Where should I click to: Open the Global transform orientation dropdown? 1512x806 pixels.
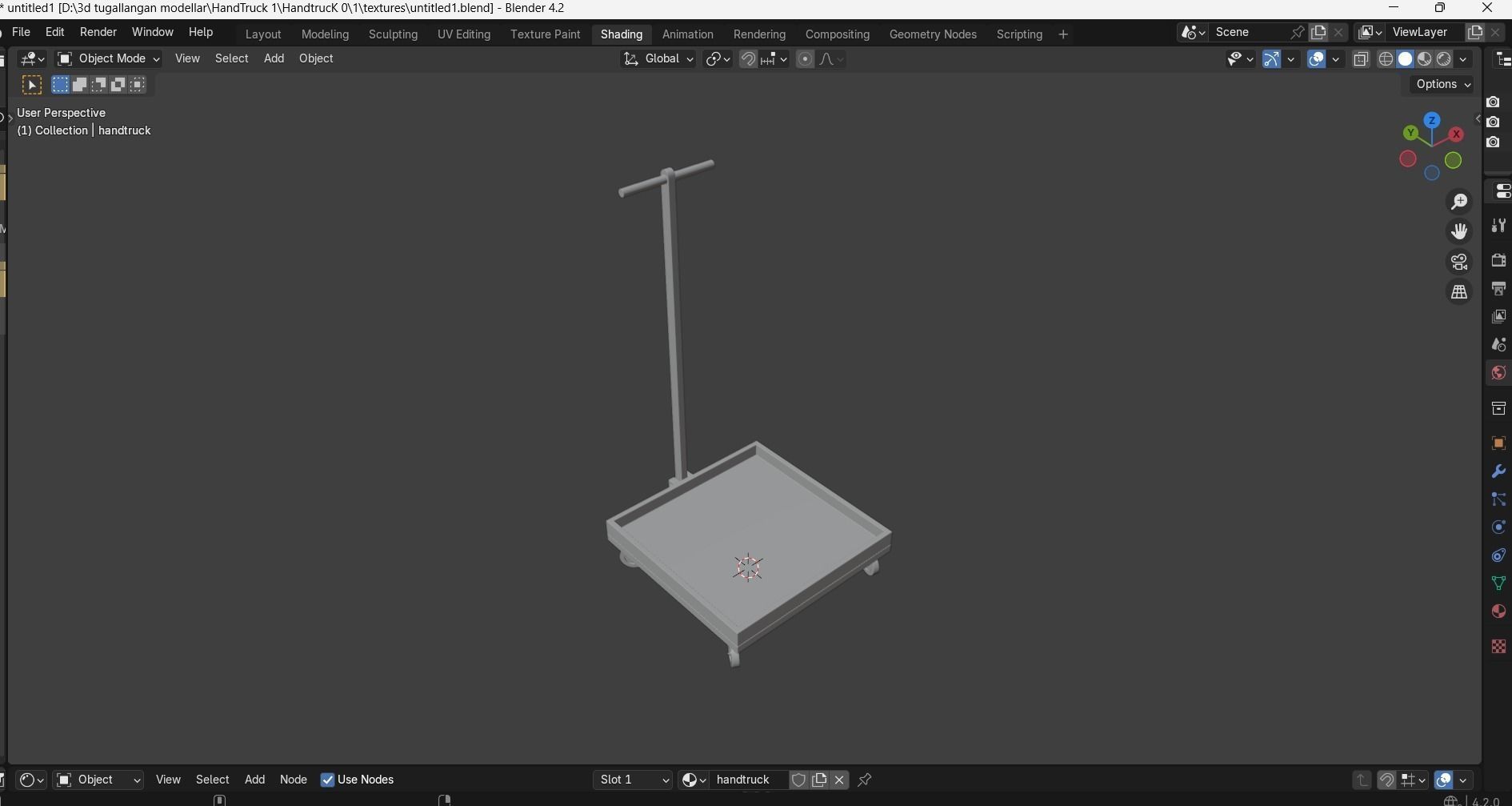658,58
